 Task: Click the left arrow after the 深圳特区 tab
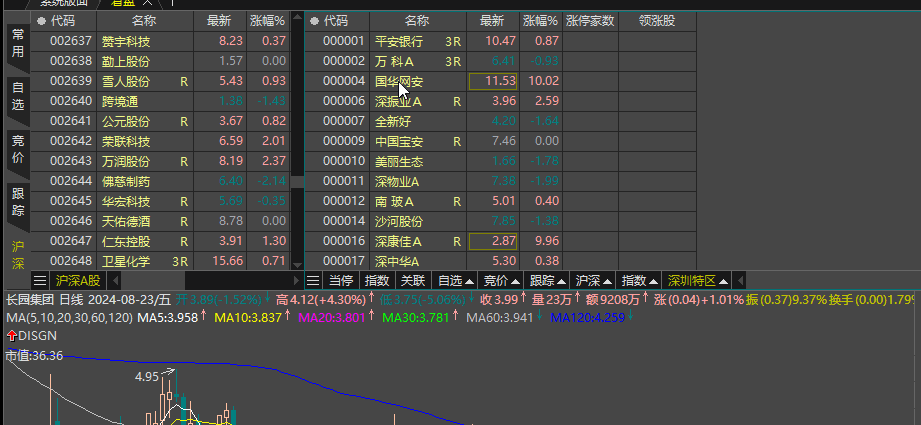pos(740,280)
